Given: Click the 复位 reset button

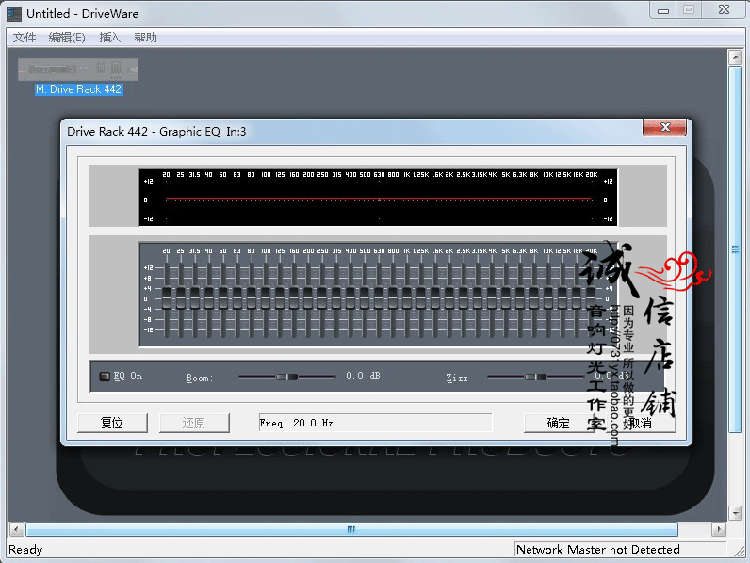Looking at the screenshot, I should 112,423.
